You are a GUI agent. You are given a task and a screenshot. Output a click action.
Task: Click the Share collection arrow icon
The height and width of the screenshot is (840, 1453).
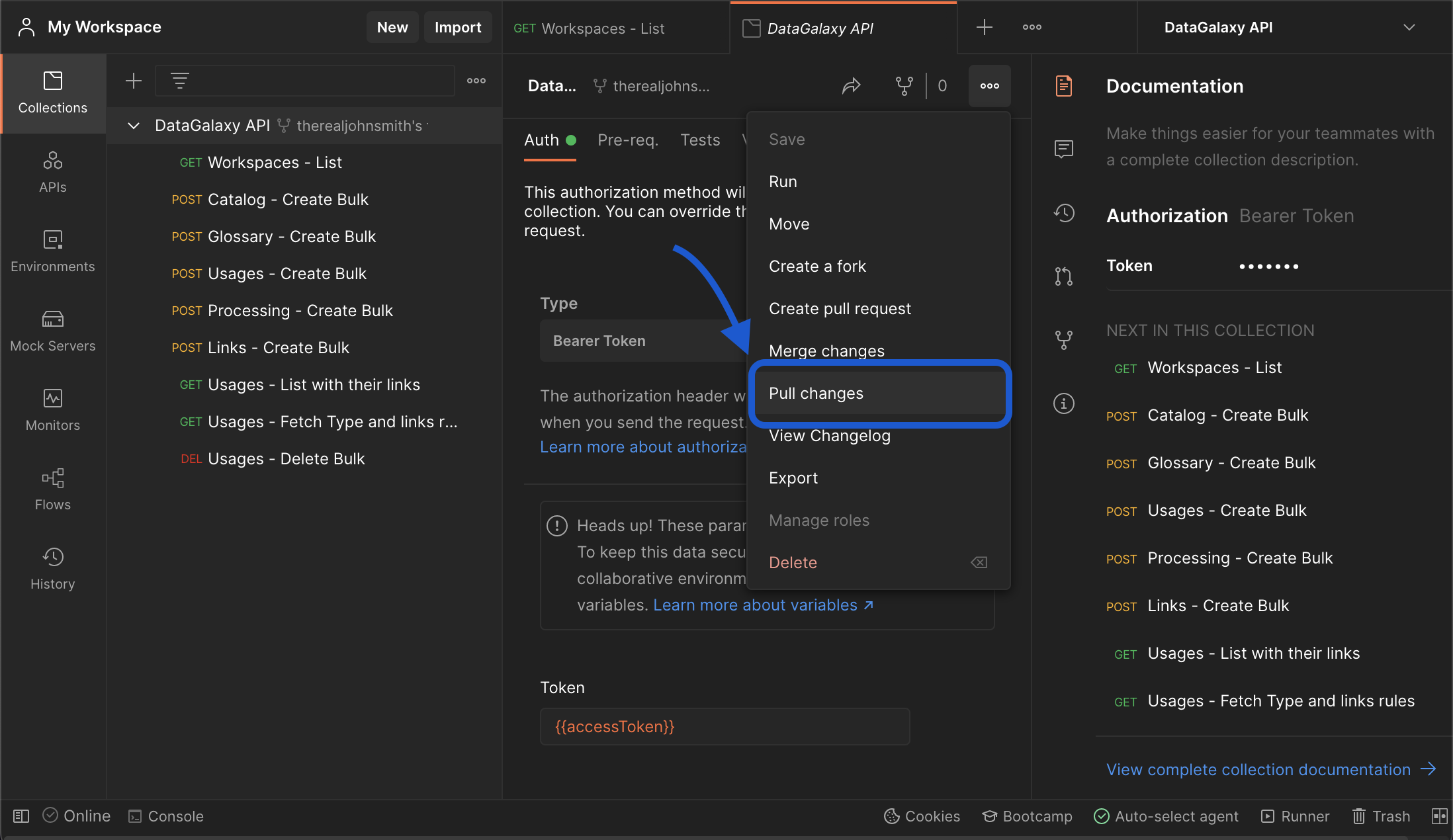click(x=851, y=86)
